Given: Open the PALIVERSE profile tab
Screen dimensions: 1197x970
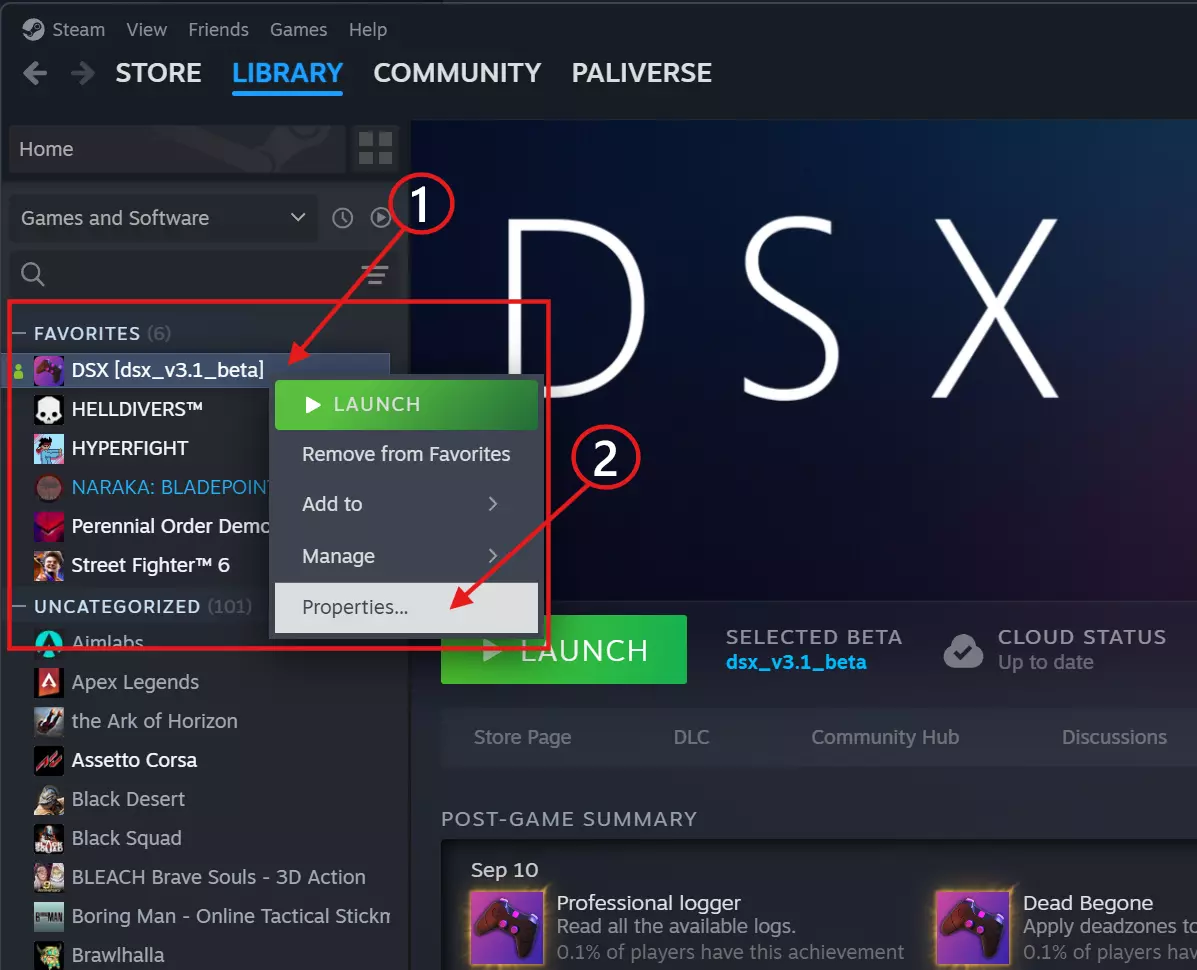Looking at the screenshot, I should [642, 73].
